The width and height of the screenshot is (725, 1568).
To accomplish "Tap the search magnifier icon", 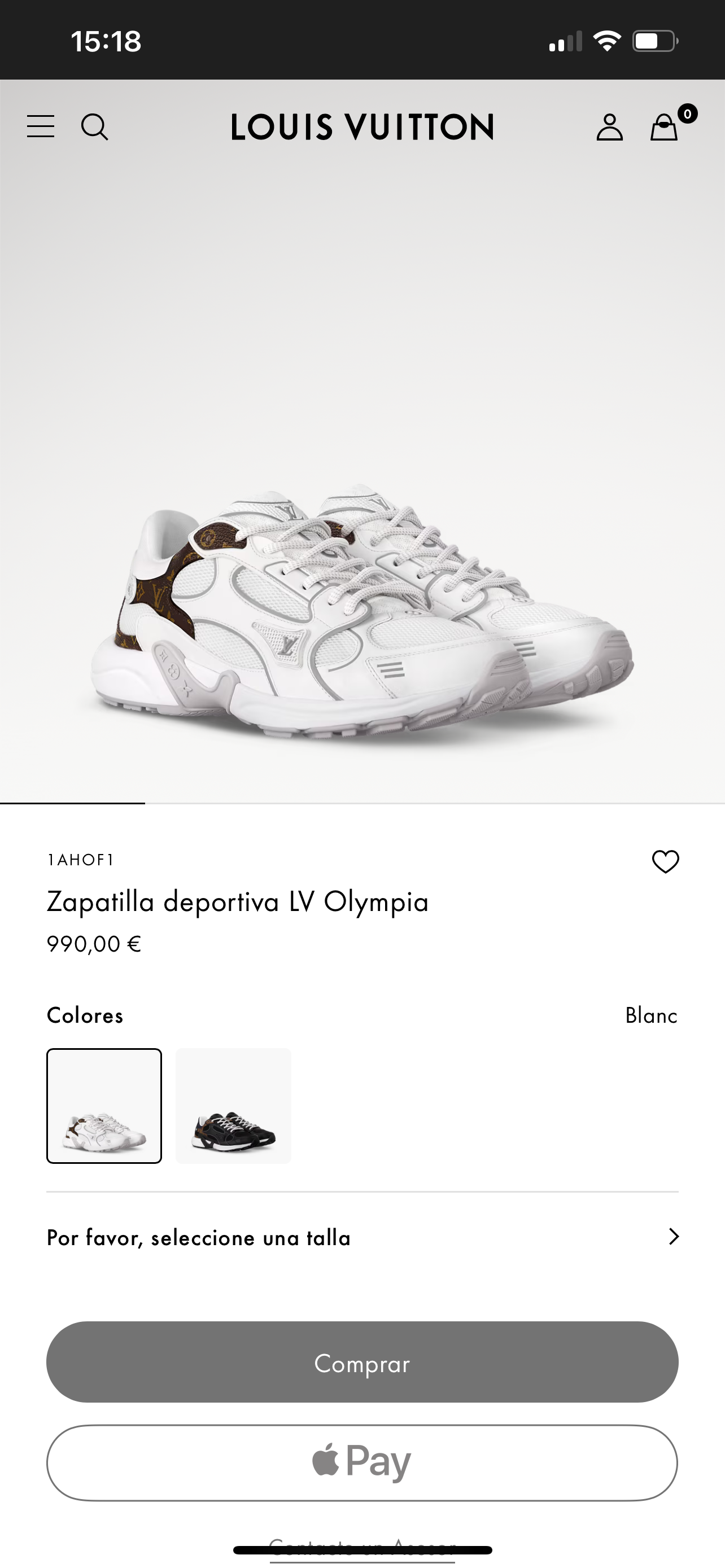I will [x=94, y=126].
